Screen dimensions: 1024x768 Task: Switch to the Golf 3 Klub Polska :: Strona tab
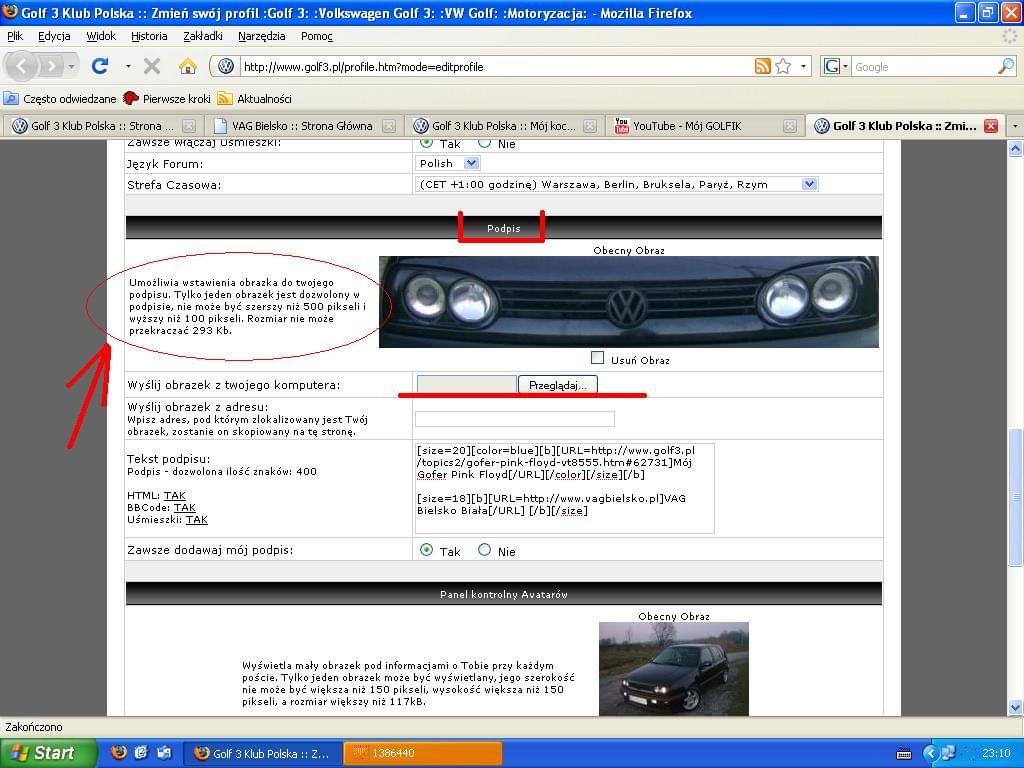[103, 126]
